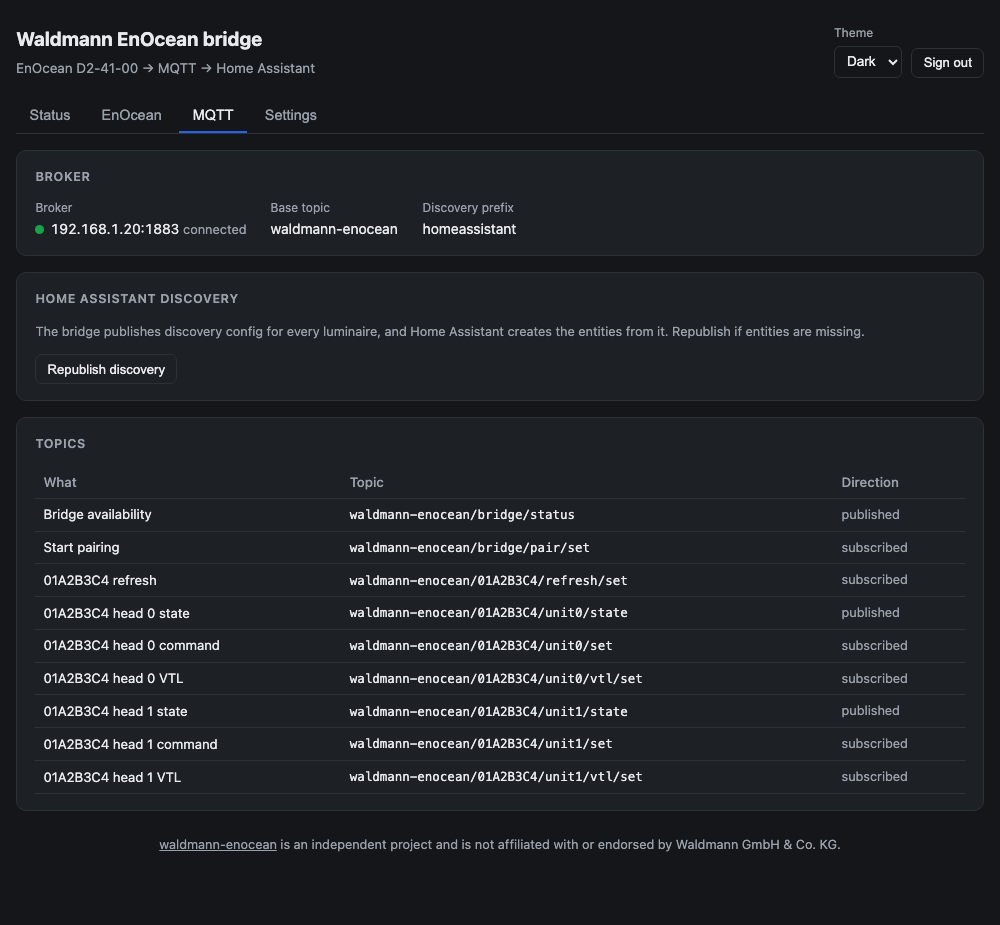
Task: Select topic waldmann-enocean/01A2B3C4/unit0/state
Action: (489, 612)
